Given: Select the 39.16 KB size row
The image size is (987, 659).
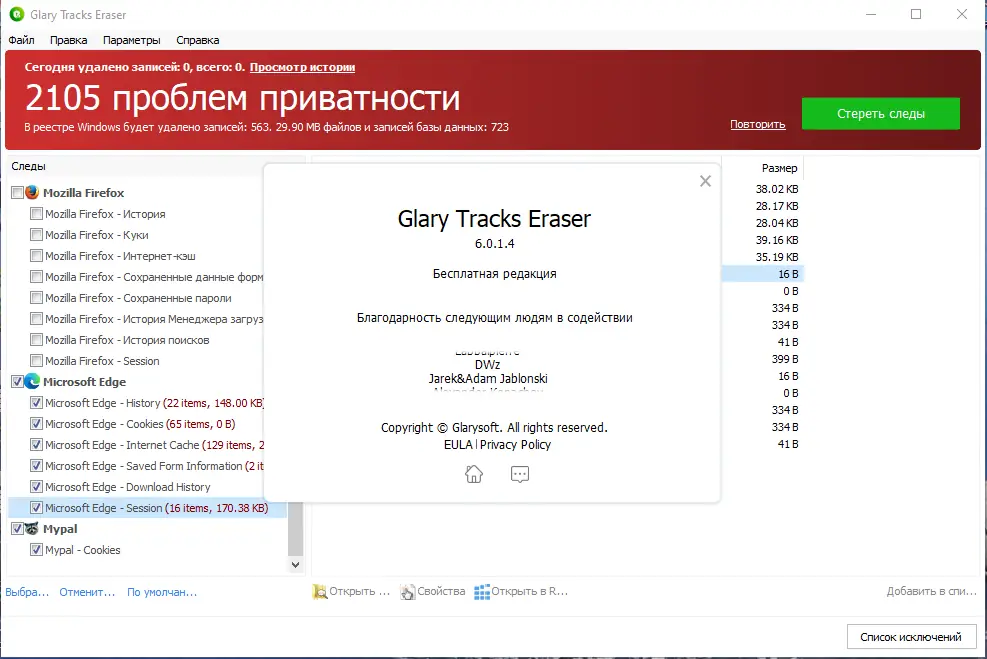Looking at the screenshot, I should 763,240.
